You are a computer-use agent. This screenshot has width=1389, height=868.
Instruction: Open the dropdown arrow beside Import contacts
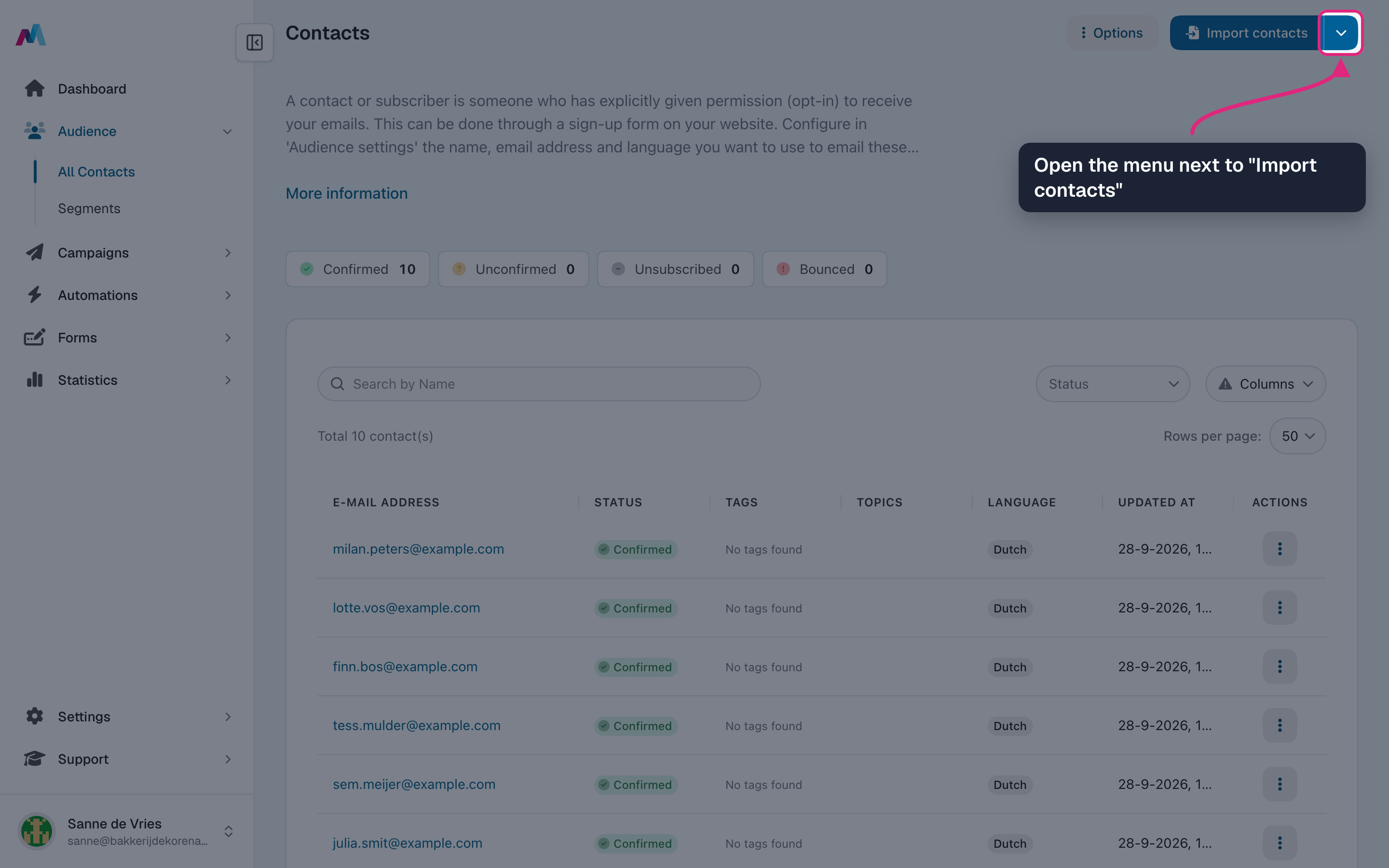(x=1341, y=33)
